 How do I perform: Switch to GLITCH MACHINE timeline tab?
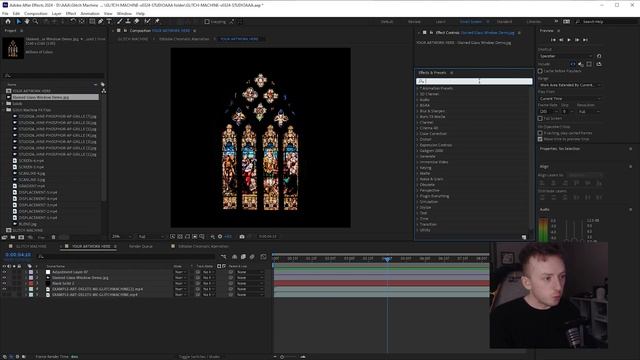(31, 247)
